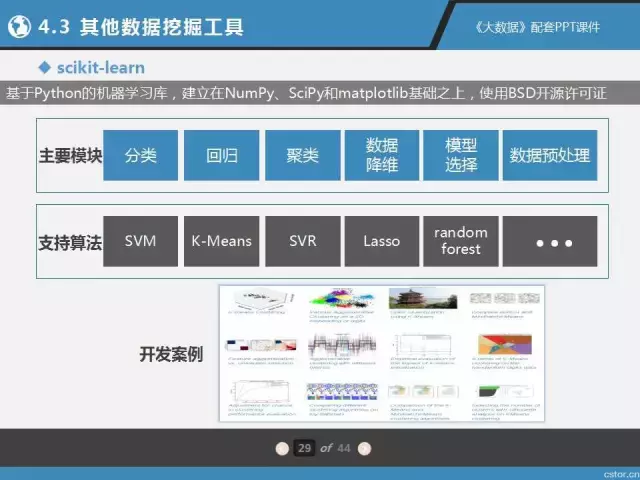Click the 开发案例 label
640x480 pixels.
click(x=171, y=354)
